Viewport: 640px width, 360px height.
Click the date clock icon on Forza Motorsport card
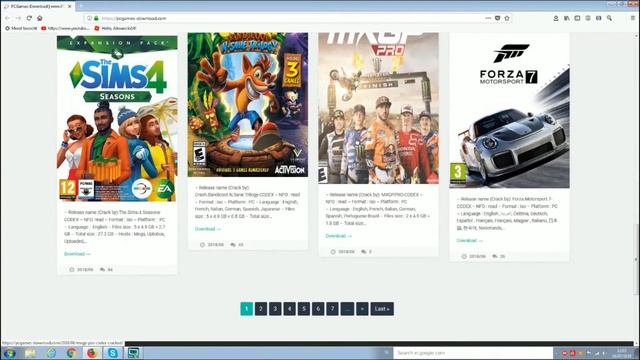(464, 256)
